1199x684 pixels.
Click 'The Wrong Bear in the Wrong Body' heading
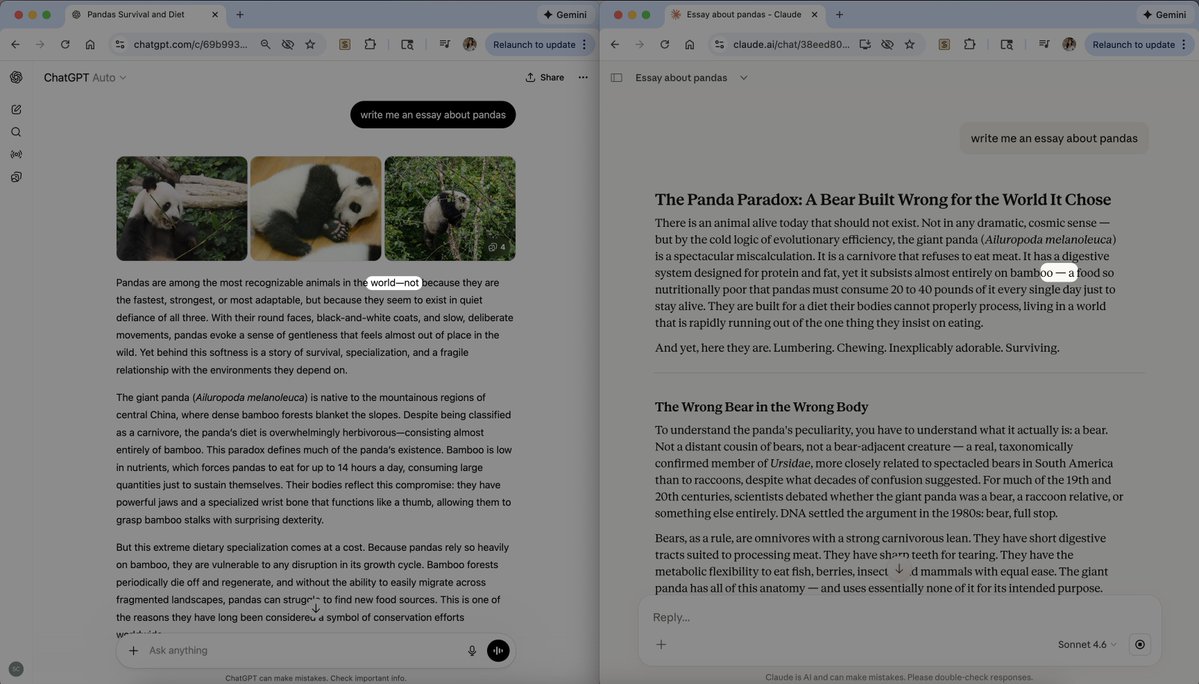(x=761, y=407)
